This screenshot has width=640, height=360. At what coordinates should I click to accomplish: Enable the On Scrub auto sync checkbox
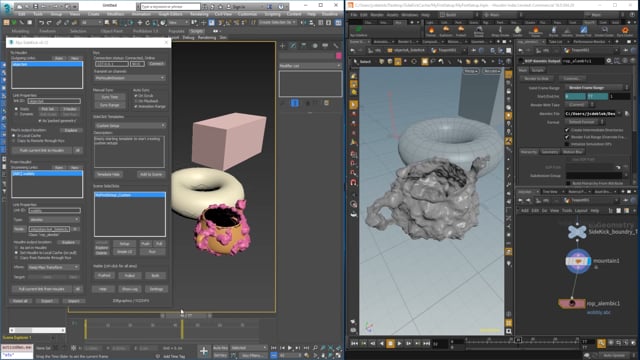click(136, 96)
